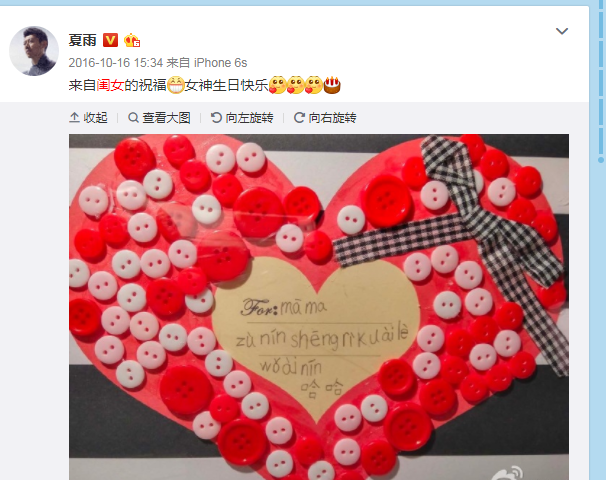This screenshot has width=606, height=480.
Task: Collapse the image with 收起
Action: tap(89, 117)
